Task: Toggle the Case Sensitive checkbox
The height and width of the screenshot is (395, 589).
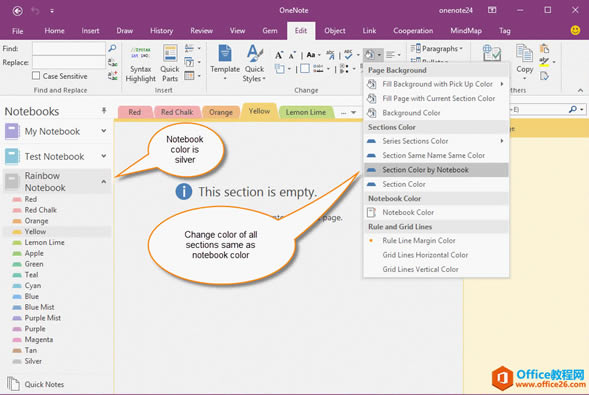Action: click(36, 76)
